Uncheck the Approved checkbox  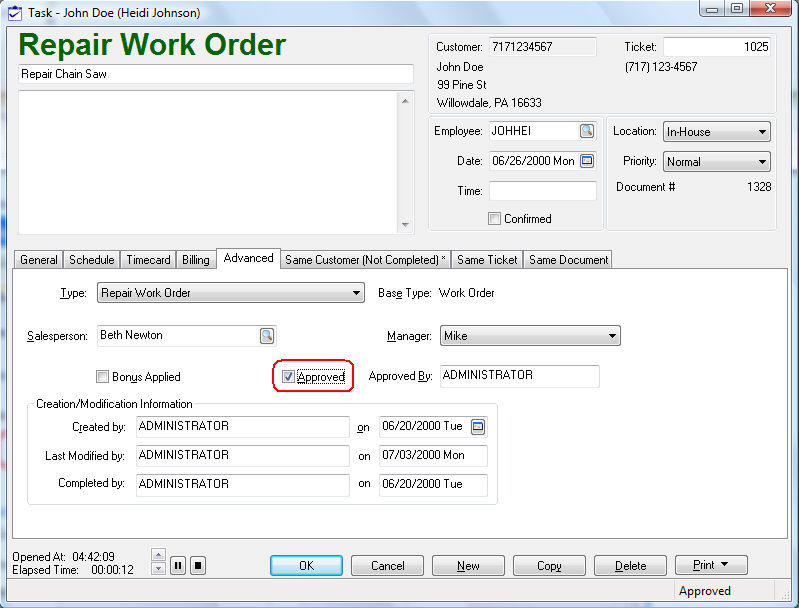click(x=288, y=377)
